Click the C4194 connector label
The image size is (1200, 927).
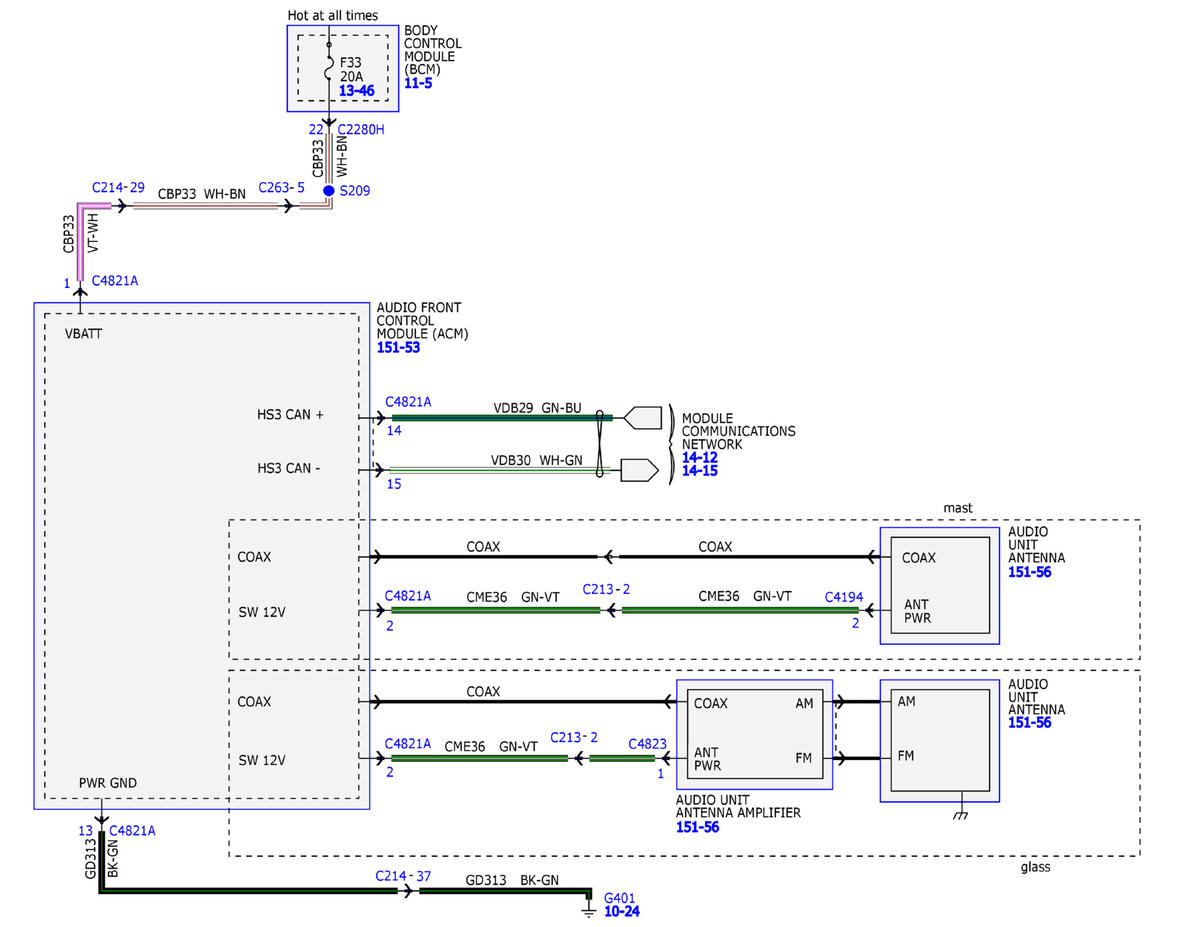(842, 596)
